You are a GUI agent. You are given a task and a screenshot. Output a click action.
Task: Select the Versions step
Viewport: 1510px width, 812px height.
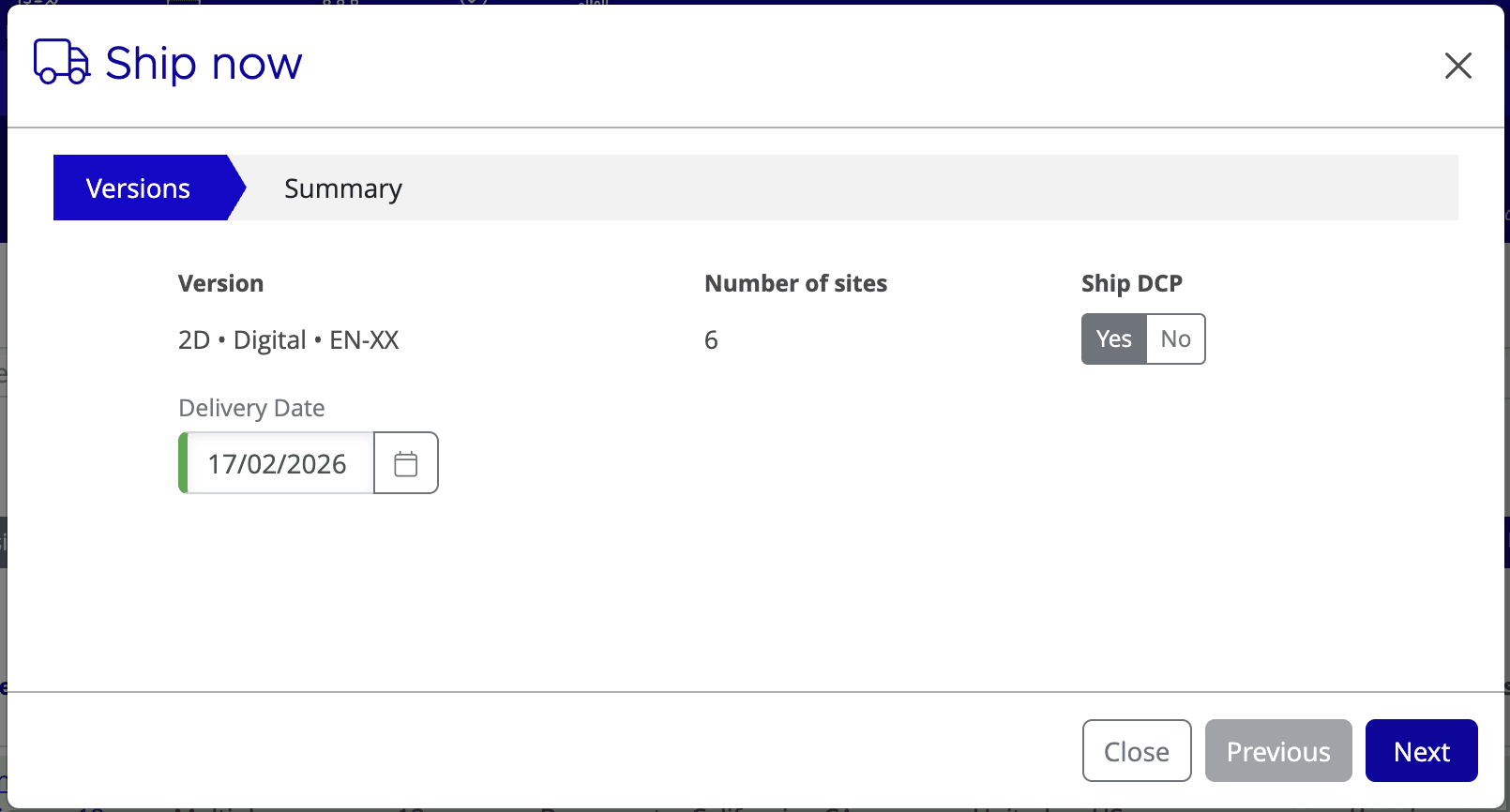pyautogui.click(x=138, y=188)
